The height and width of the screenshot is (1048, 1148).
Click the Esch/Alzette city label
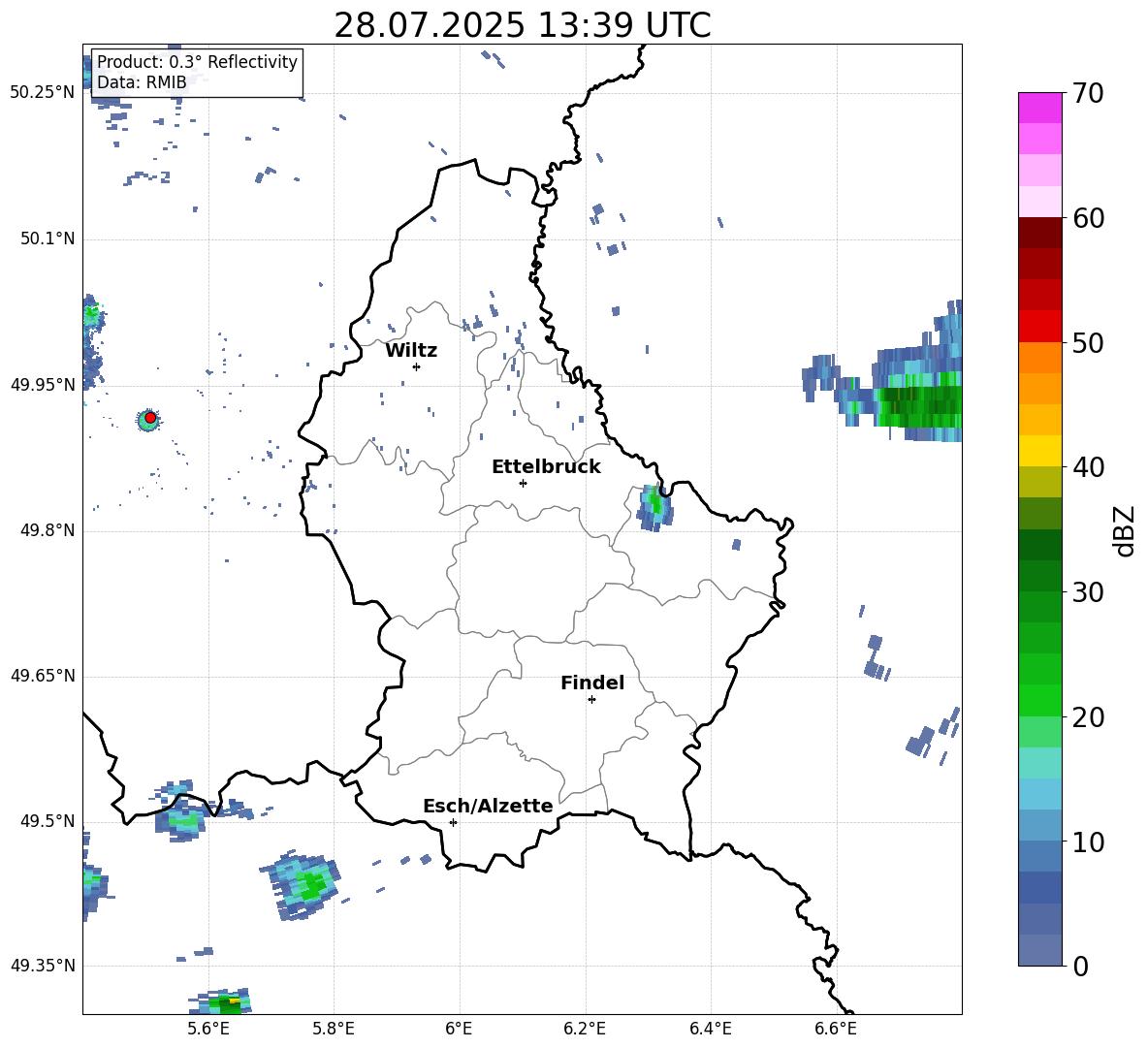point(488,806)
